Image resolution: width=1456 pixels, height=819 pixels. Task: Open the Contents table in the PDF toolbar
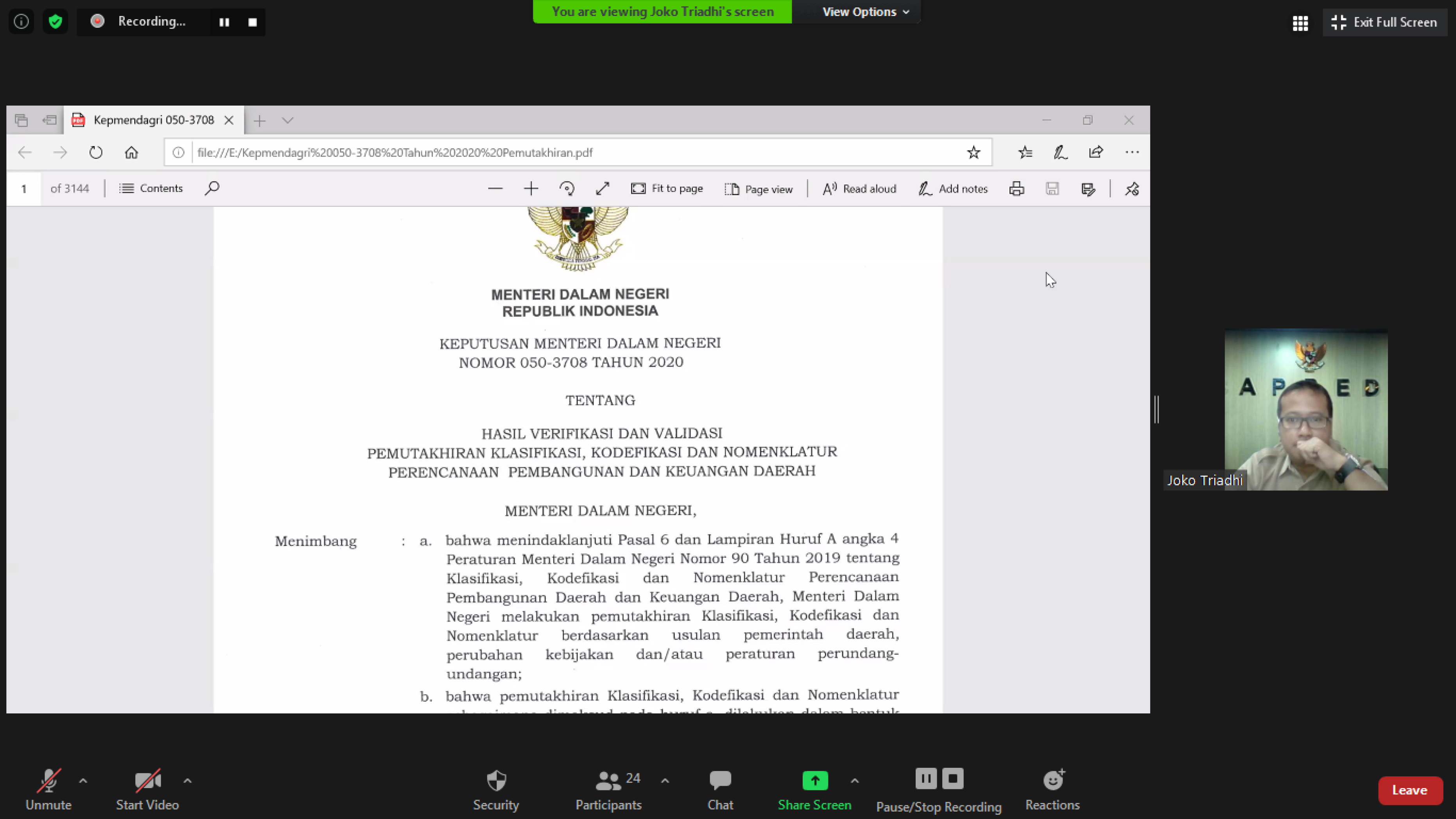tap(151, 189)
